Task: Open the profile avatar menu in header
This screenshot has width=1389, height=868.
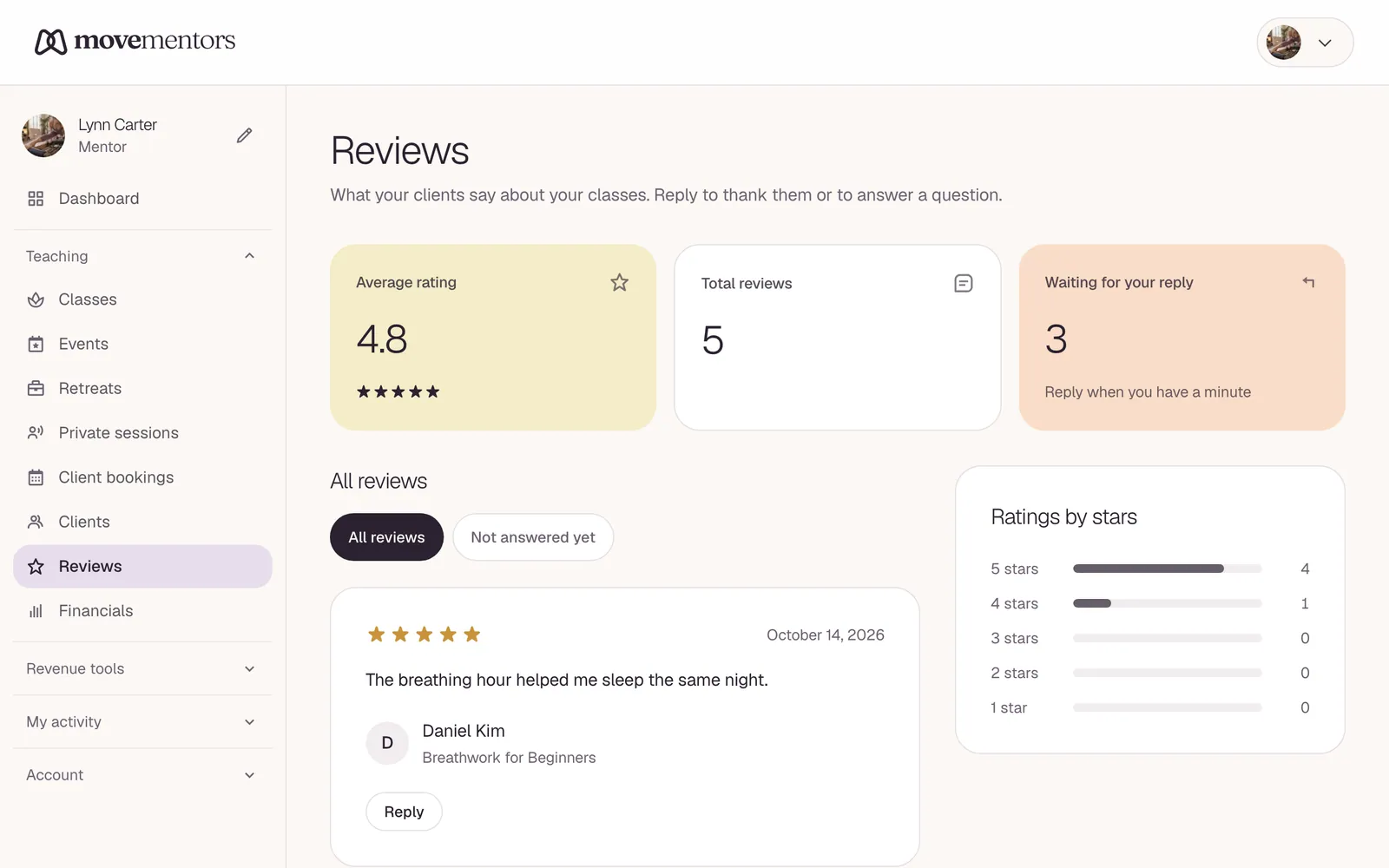Action: click(x=1305, y=43)
